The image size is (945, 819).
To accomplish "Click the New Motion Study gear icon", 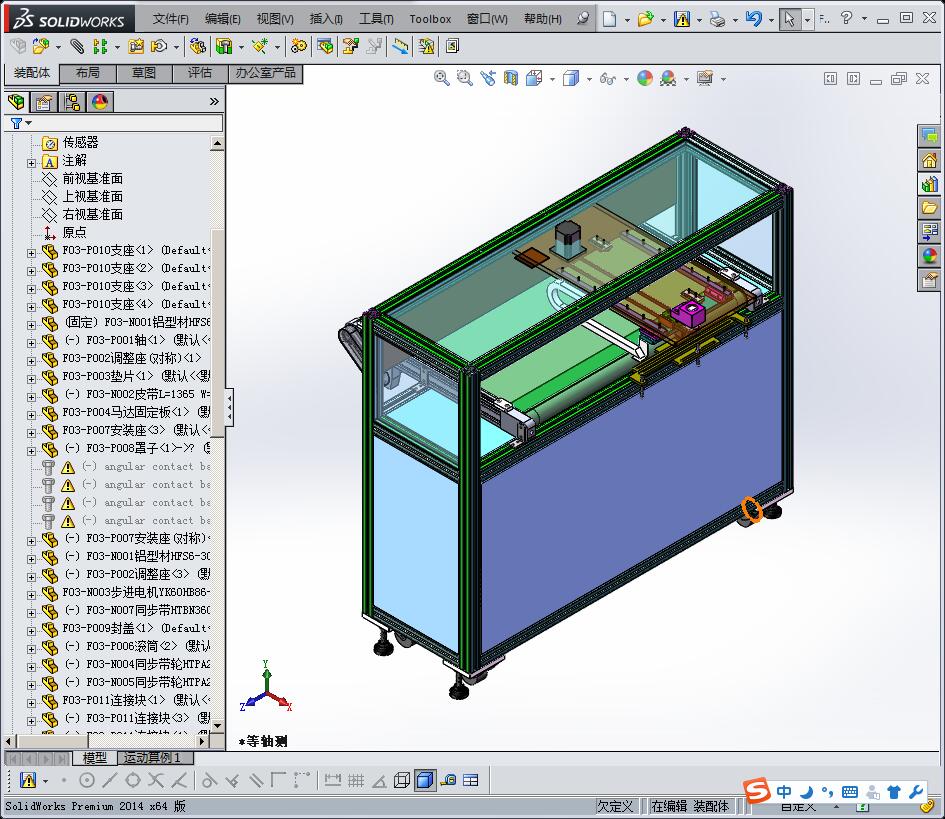I will click(x=298, y=46).
